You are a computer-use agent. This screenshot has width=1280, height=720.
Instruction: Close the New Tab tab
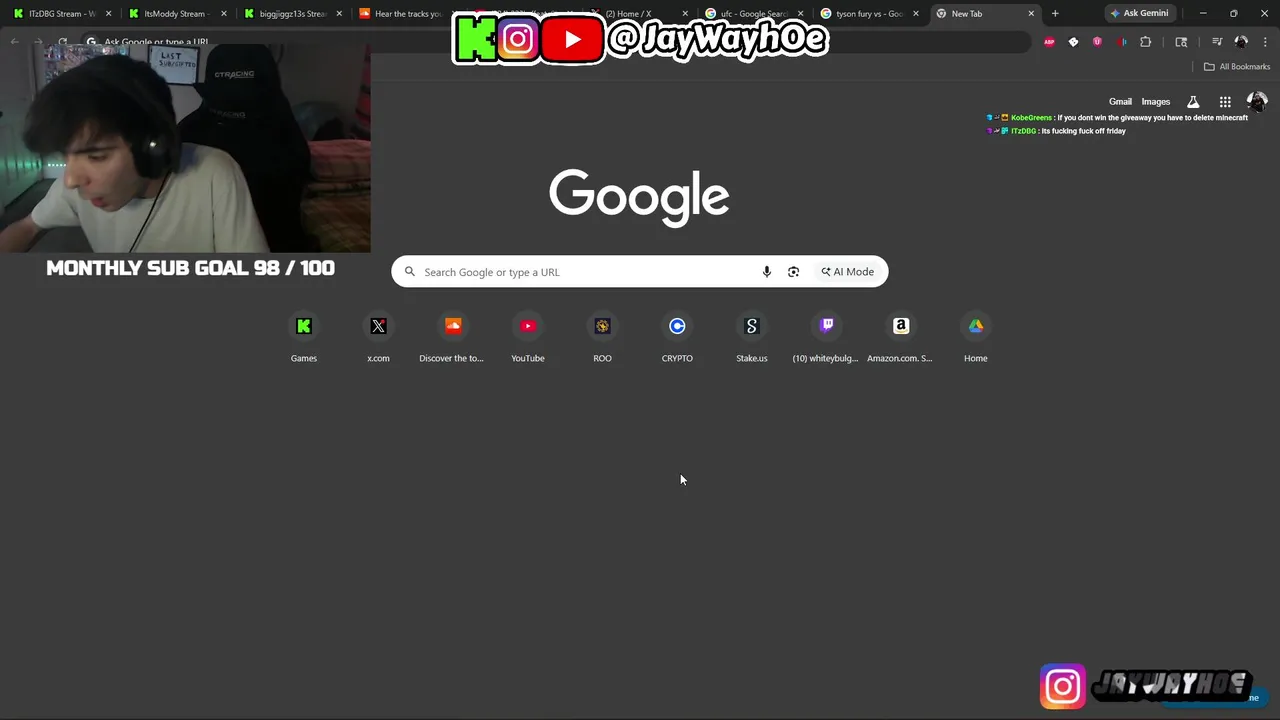[x=1031, y=14]
